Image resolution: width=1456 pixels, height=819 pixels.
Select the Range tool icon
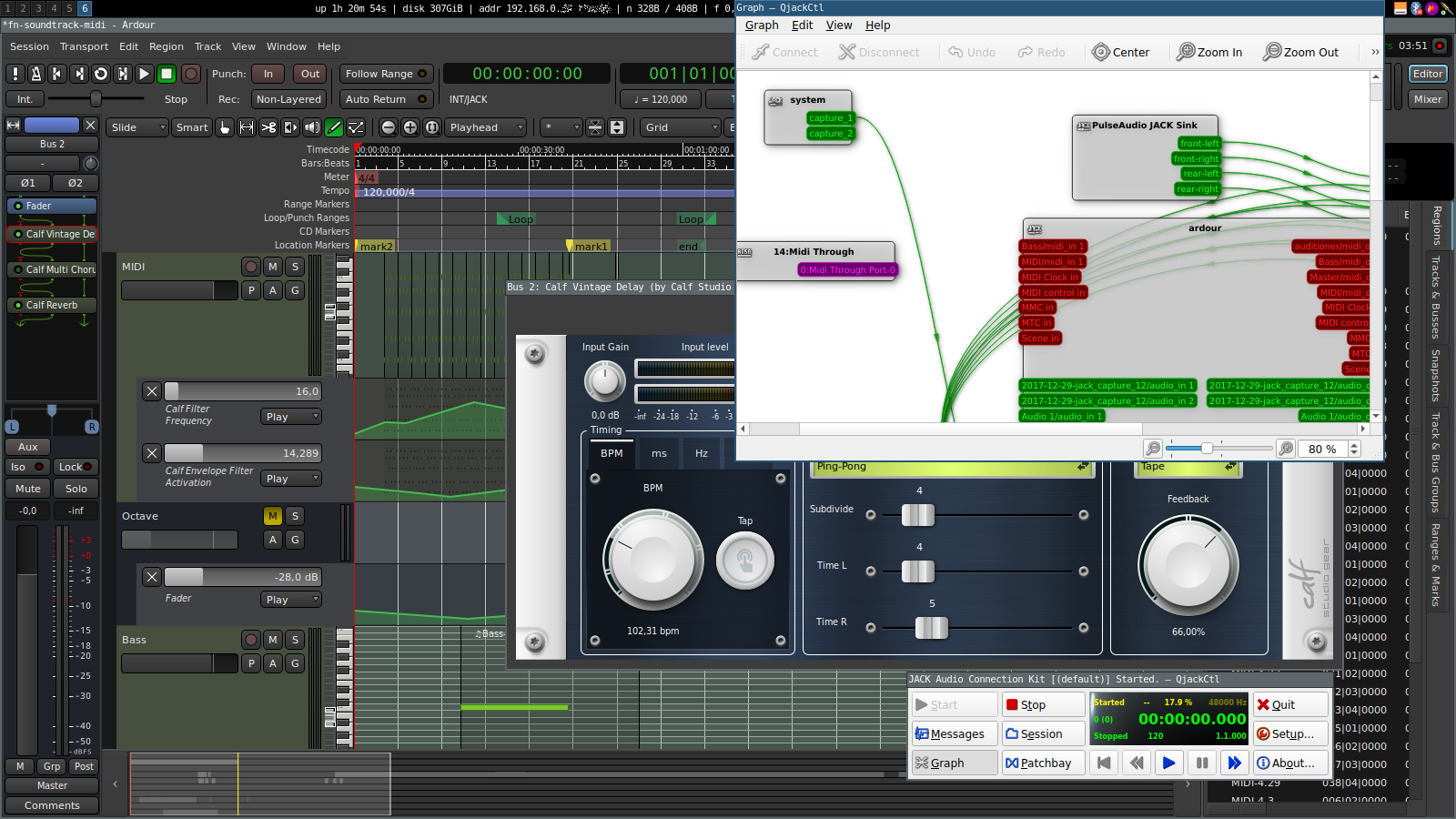pos(247,127)
